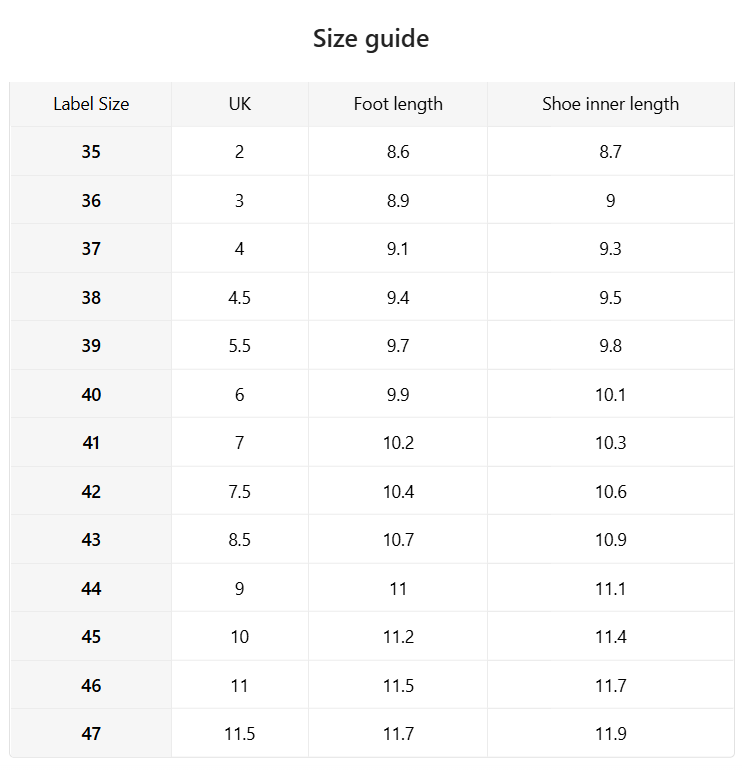Click label size 41 cell

pos(91,443)
